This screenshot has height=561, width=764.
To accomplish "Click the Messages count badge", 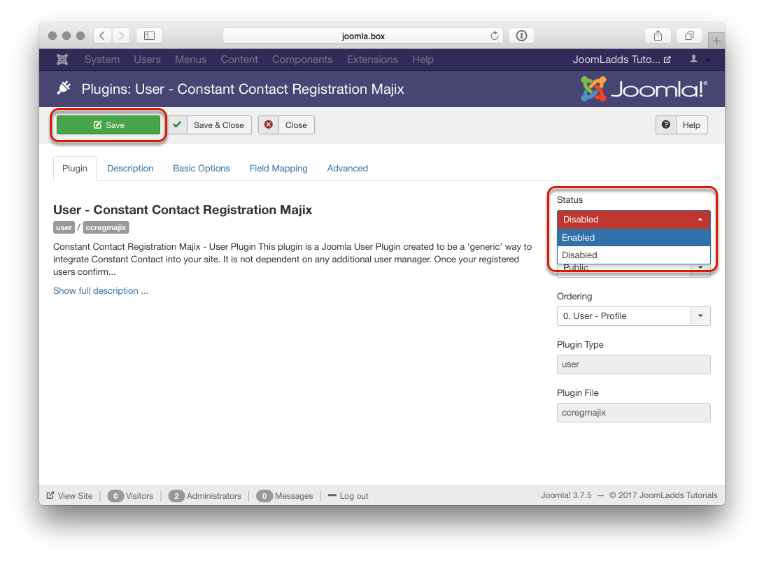I will (x=264, y=496).
